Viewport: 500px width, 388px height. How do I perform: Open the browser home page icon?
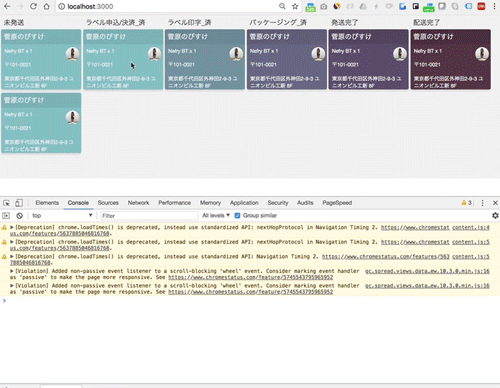[47, 6]
